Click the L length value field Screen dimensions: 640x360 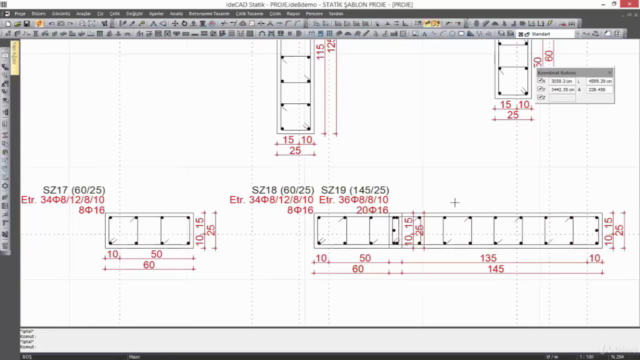pyautogui.click(x=600, y=81)
